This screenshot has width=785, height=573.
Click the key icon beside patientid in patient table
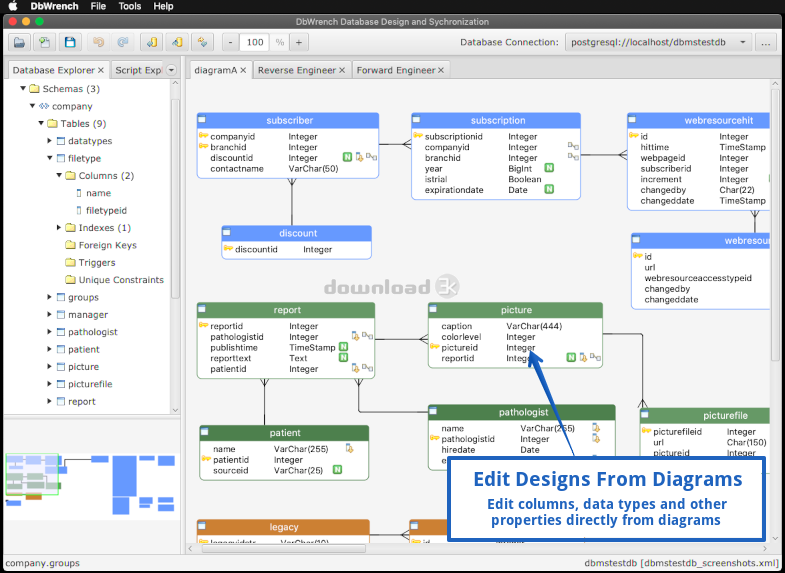click(x=206, y=459)
